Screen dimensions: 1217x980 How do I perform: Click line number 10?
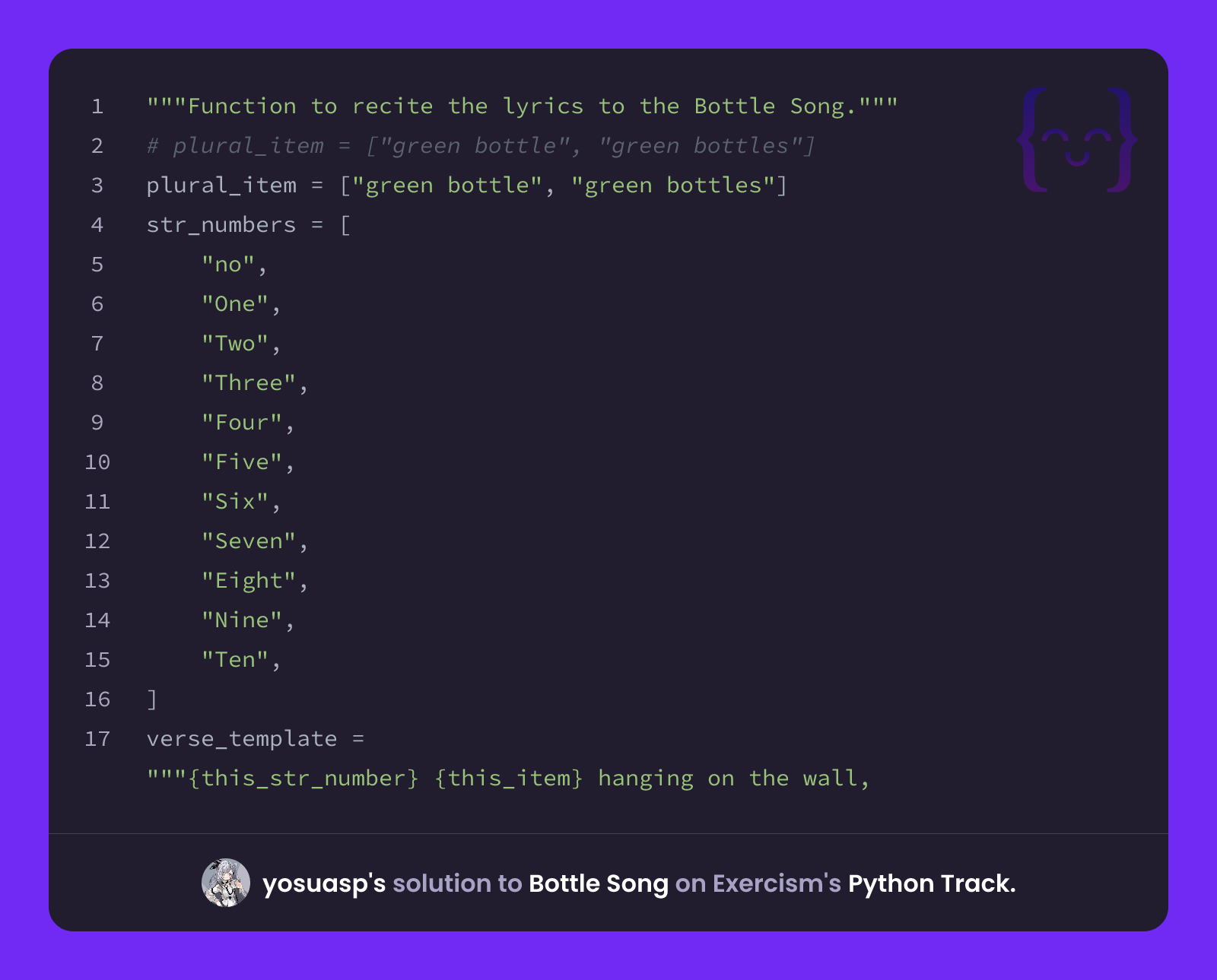[97, 462]
